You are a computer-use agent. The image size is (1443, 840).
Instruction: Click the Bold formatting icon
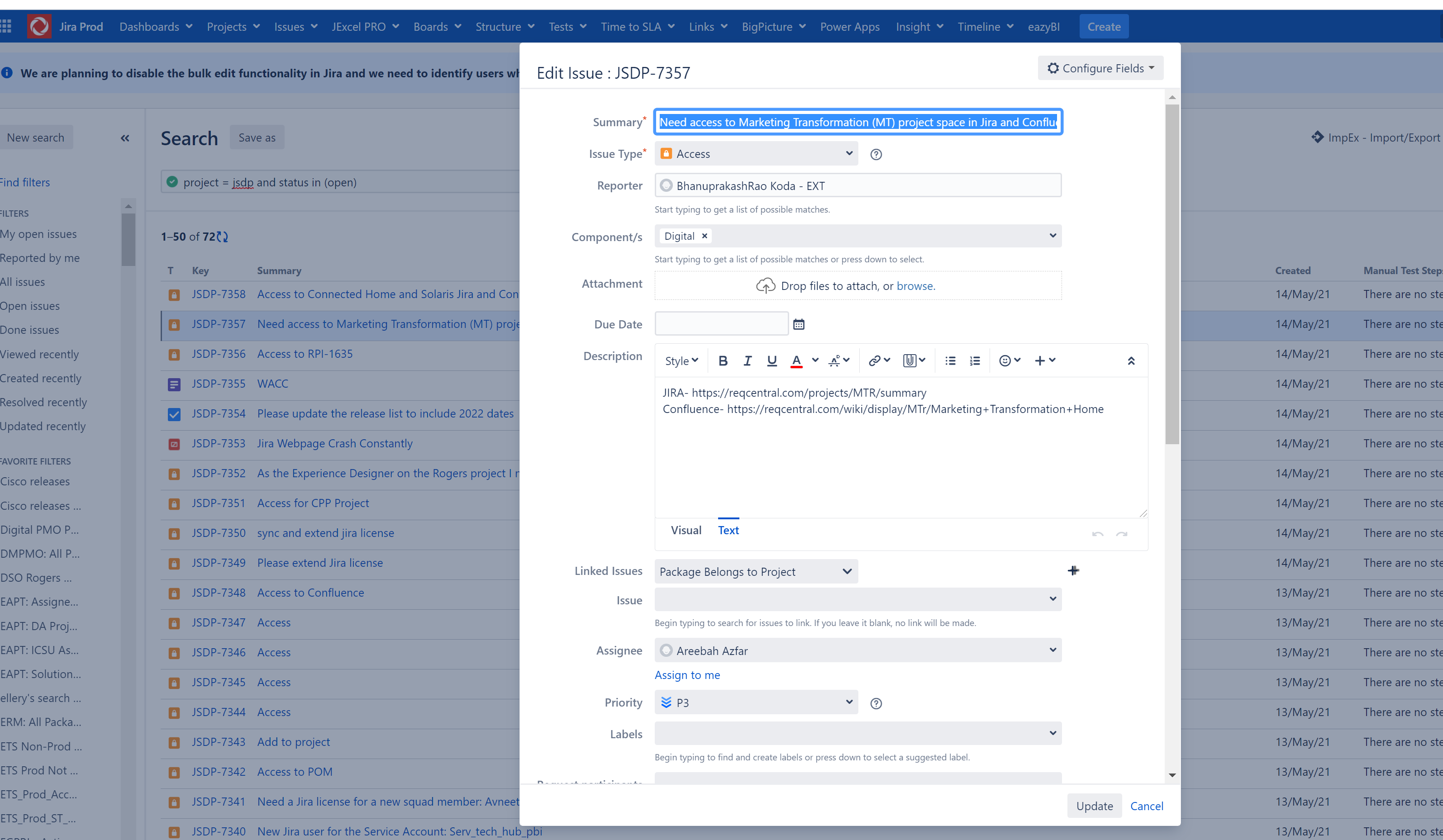723,361
